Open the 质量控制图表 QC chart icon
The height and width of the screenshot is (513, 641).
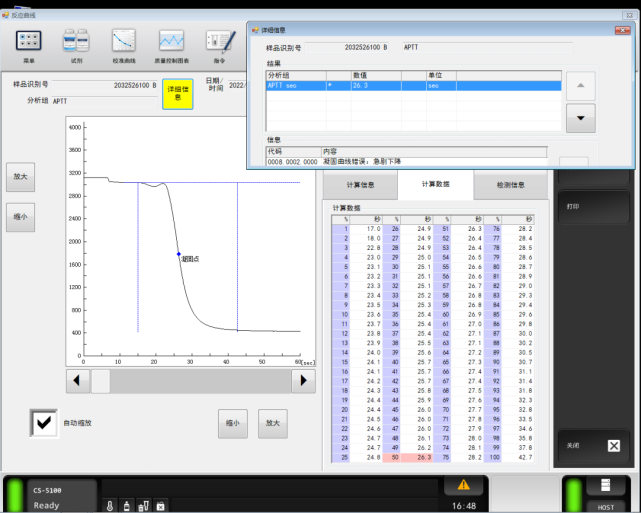click(171, 40)
